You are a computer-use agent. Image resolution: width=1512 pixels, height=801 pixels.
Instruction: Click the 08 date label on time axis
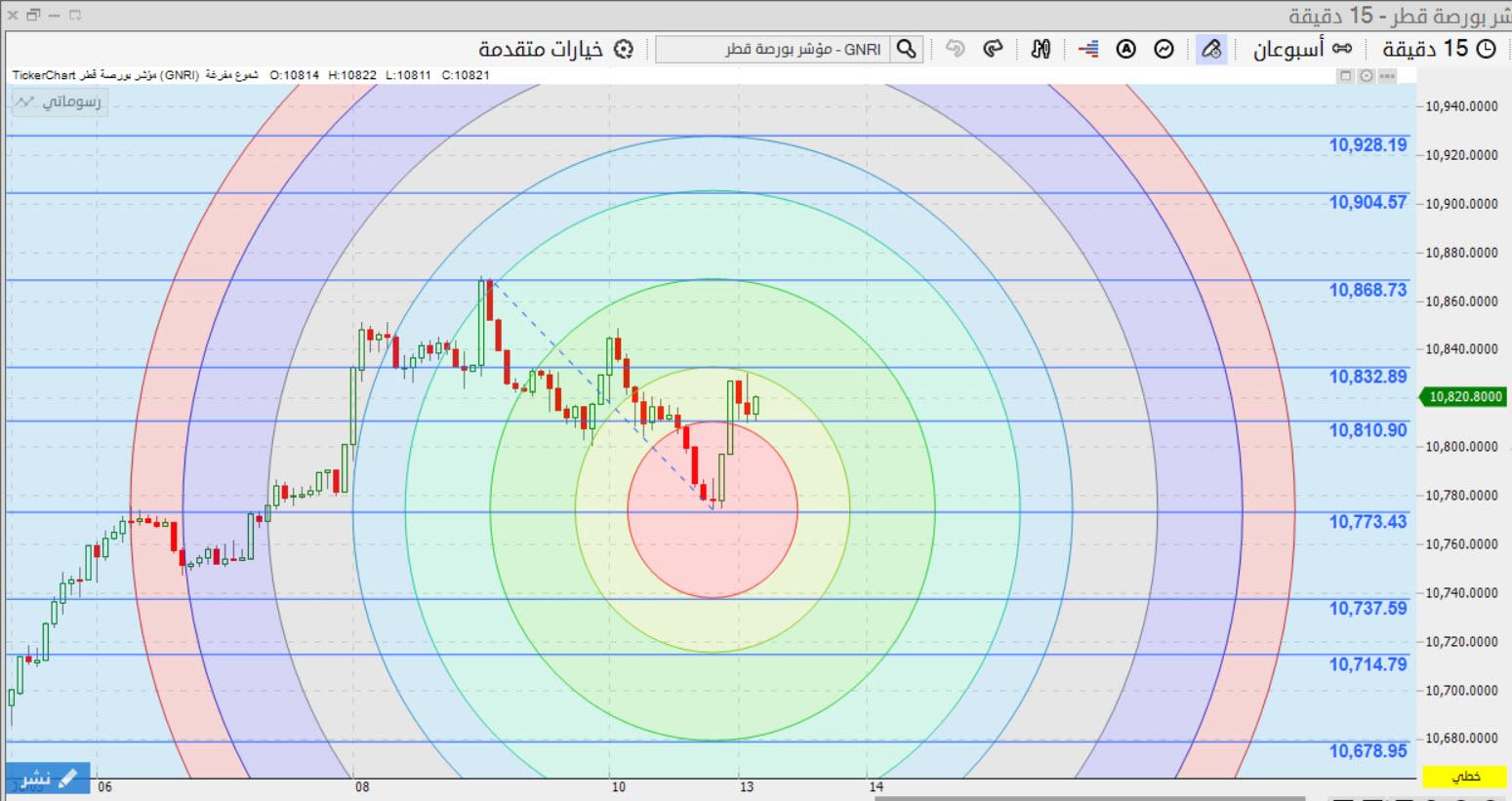[362, 787]
